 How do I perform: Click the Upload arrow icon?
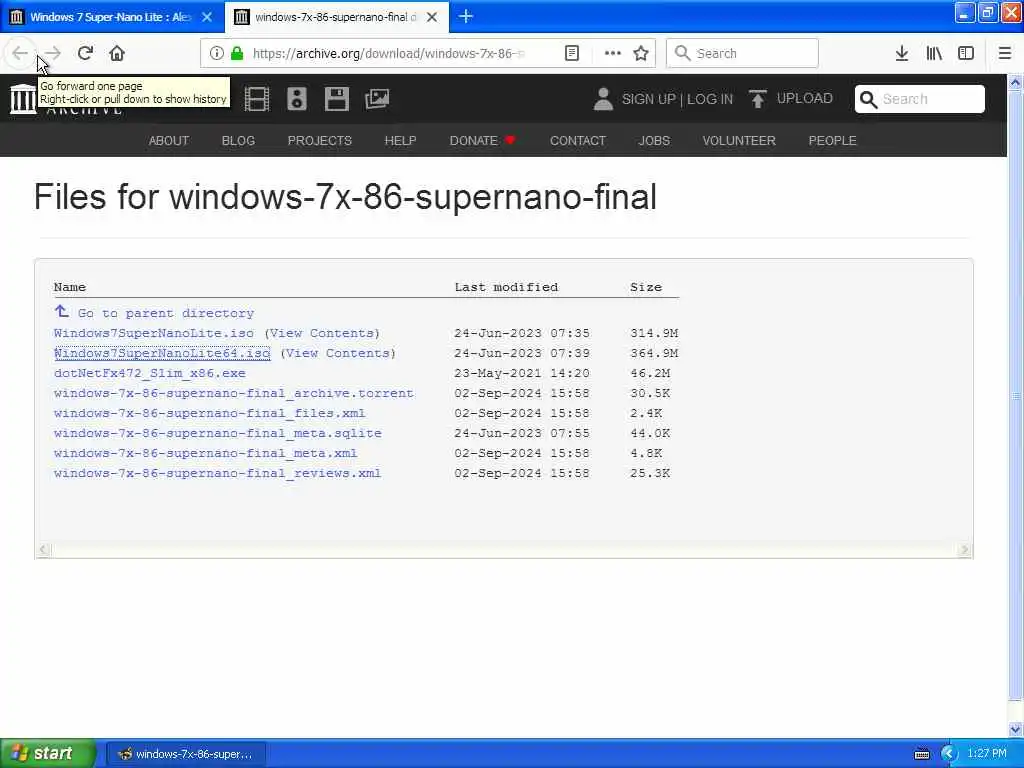coord(758,99)
